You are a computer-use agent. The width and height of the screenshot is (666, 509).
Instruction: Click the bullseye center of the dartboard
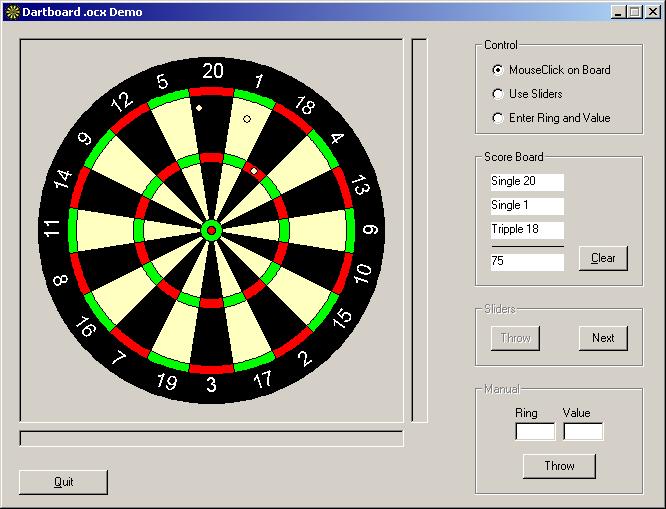(x=211, y=231)
